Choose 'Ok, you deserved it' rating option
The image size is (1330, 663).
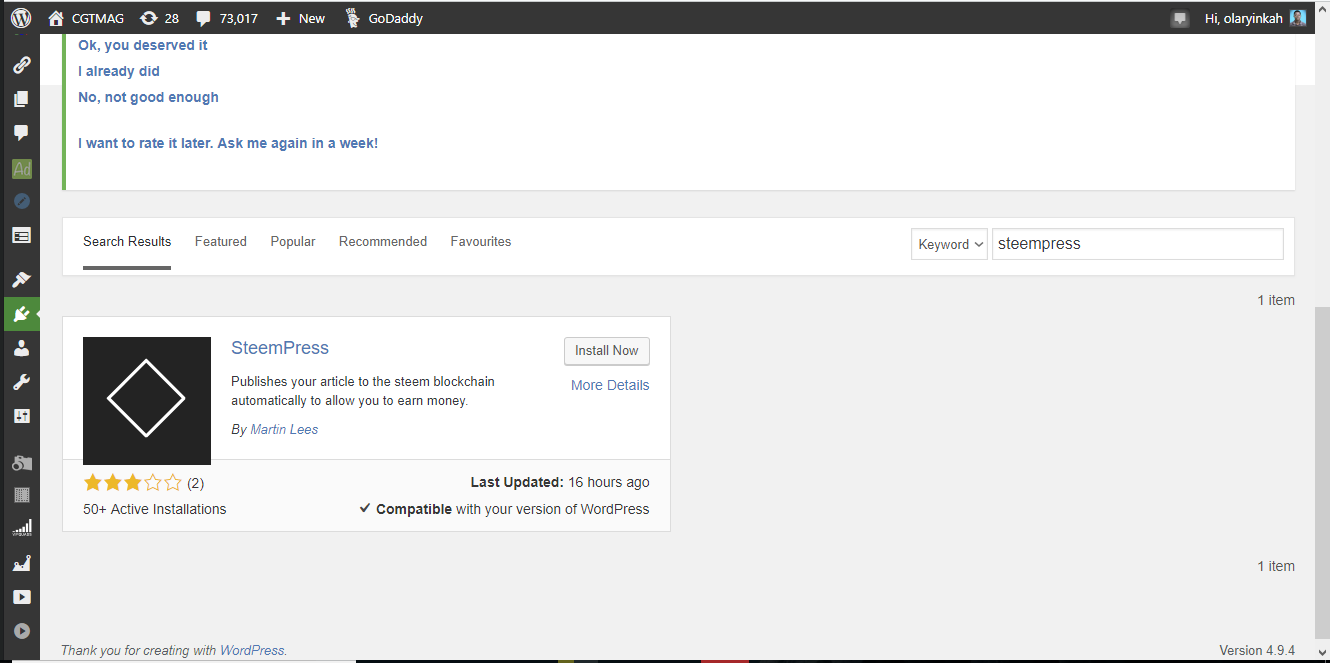coord(143,45)
